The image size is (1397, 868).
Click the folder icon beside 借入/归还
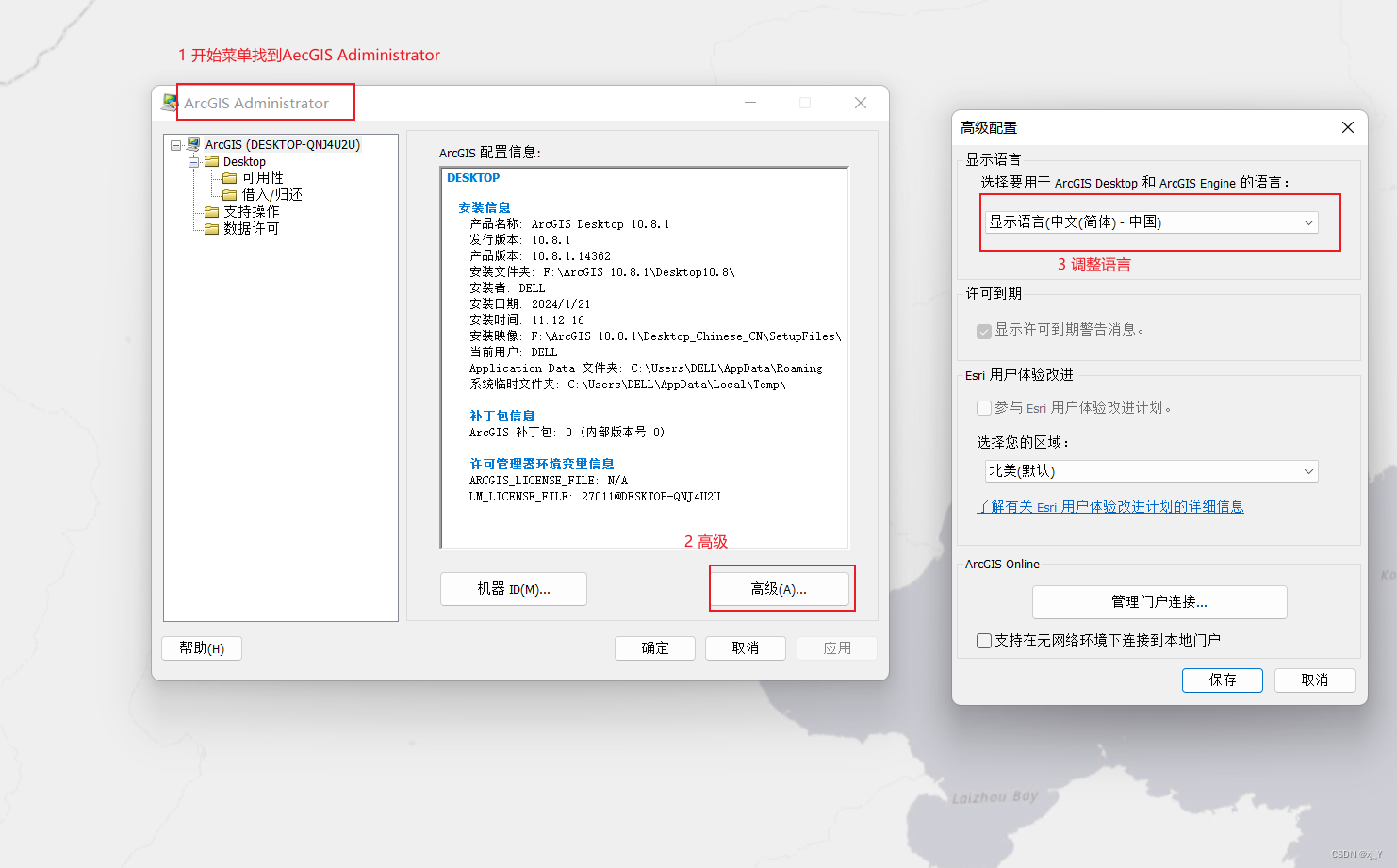[x=229, y=195]
